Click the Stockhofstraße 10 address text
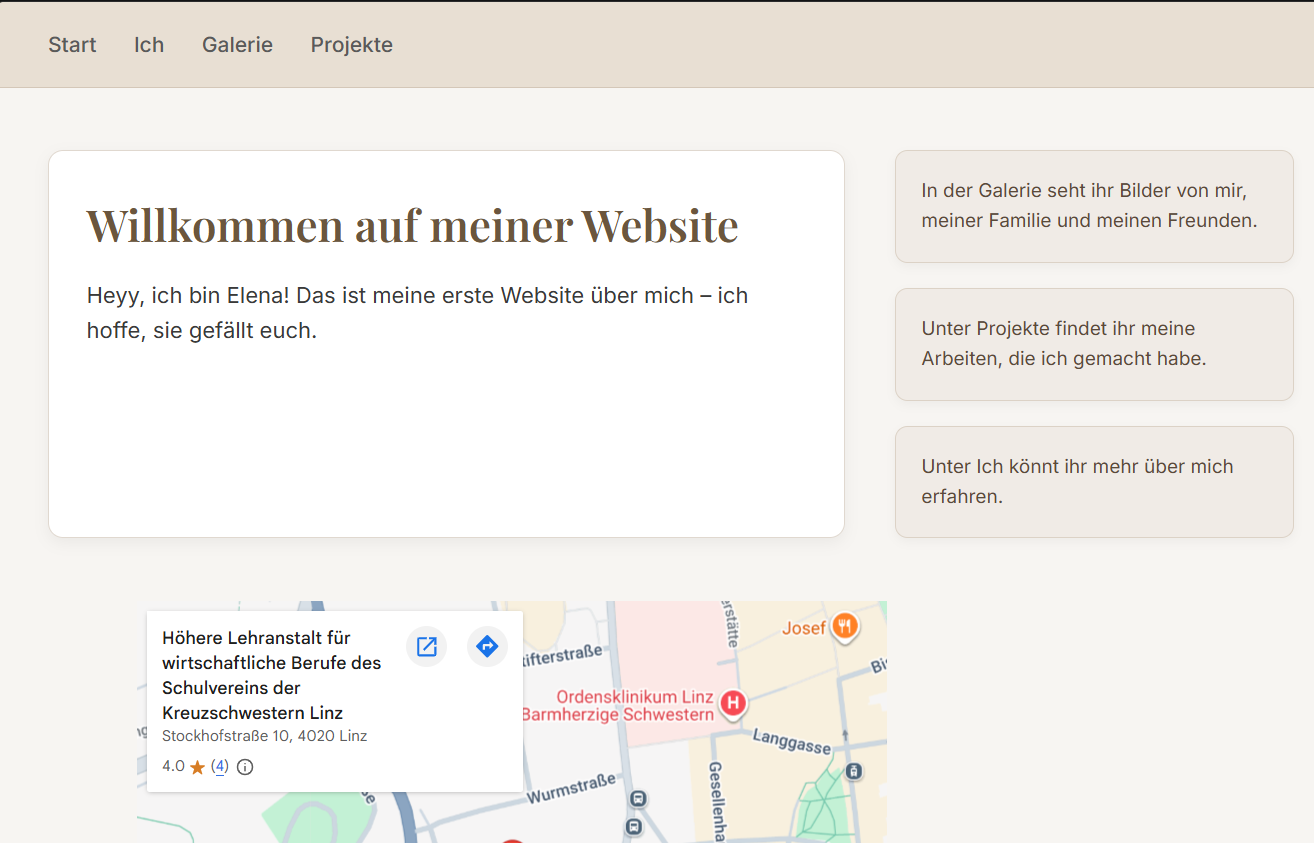The width and height of the screenshot is (1314, 843). pyautogui.click(x=265, y=736)
